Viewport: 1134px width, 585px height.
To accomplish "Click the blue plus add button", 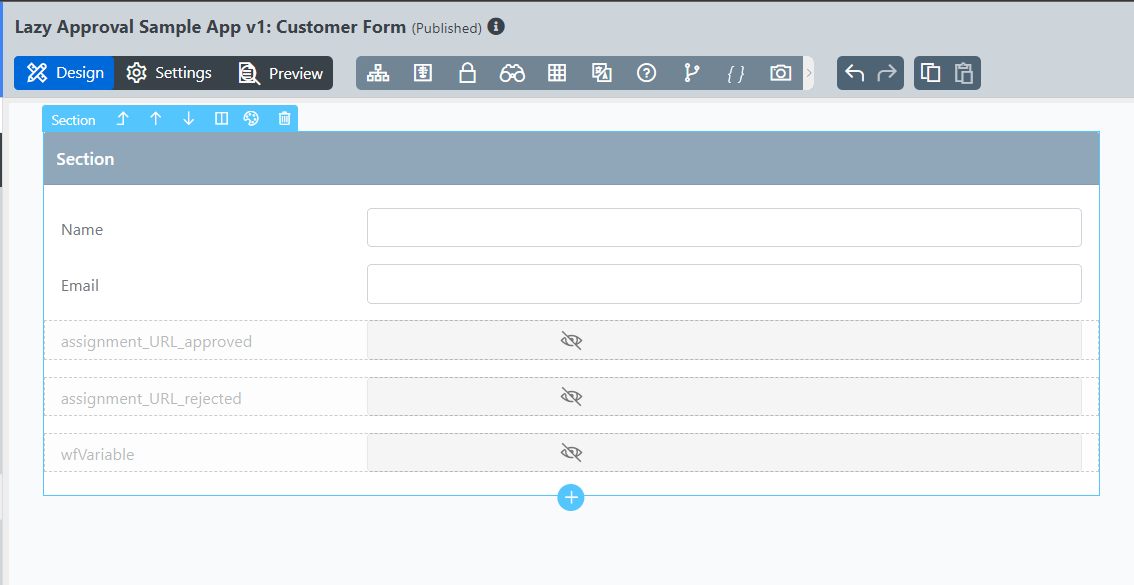I will pos(571,497).
